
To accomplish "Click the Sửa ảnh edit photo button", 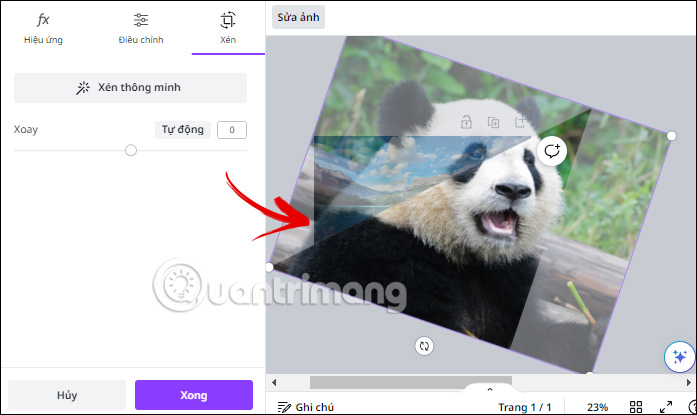I will [x=298, y=17].
